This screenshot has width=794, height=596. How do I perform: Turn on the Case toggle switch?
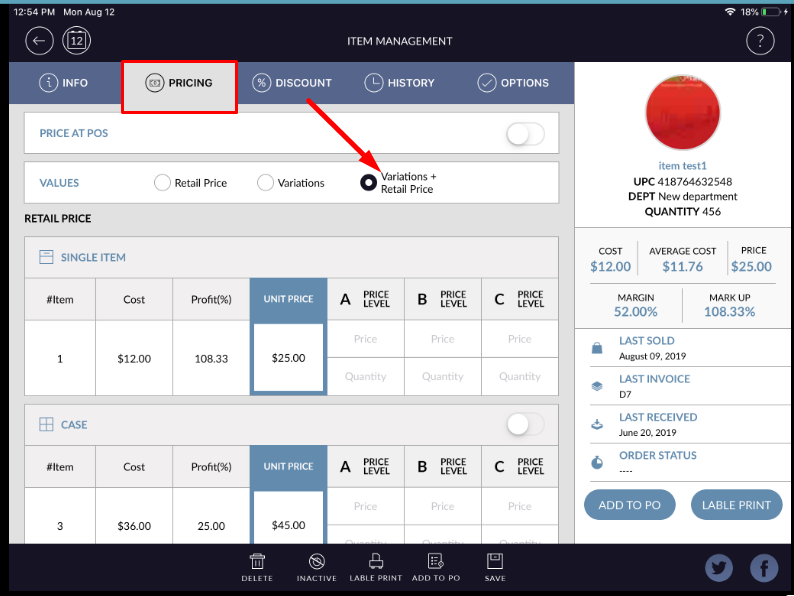(x=525, y=425)
